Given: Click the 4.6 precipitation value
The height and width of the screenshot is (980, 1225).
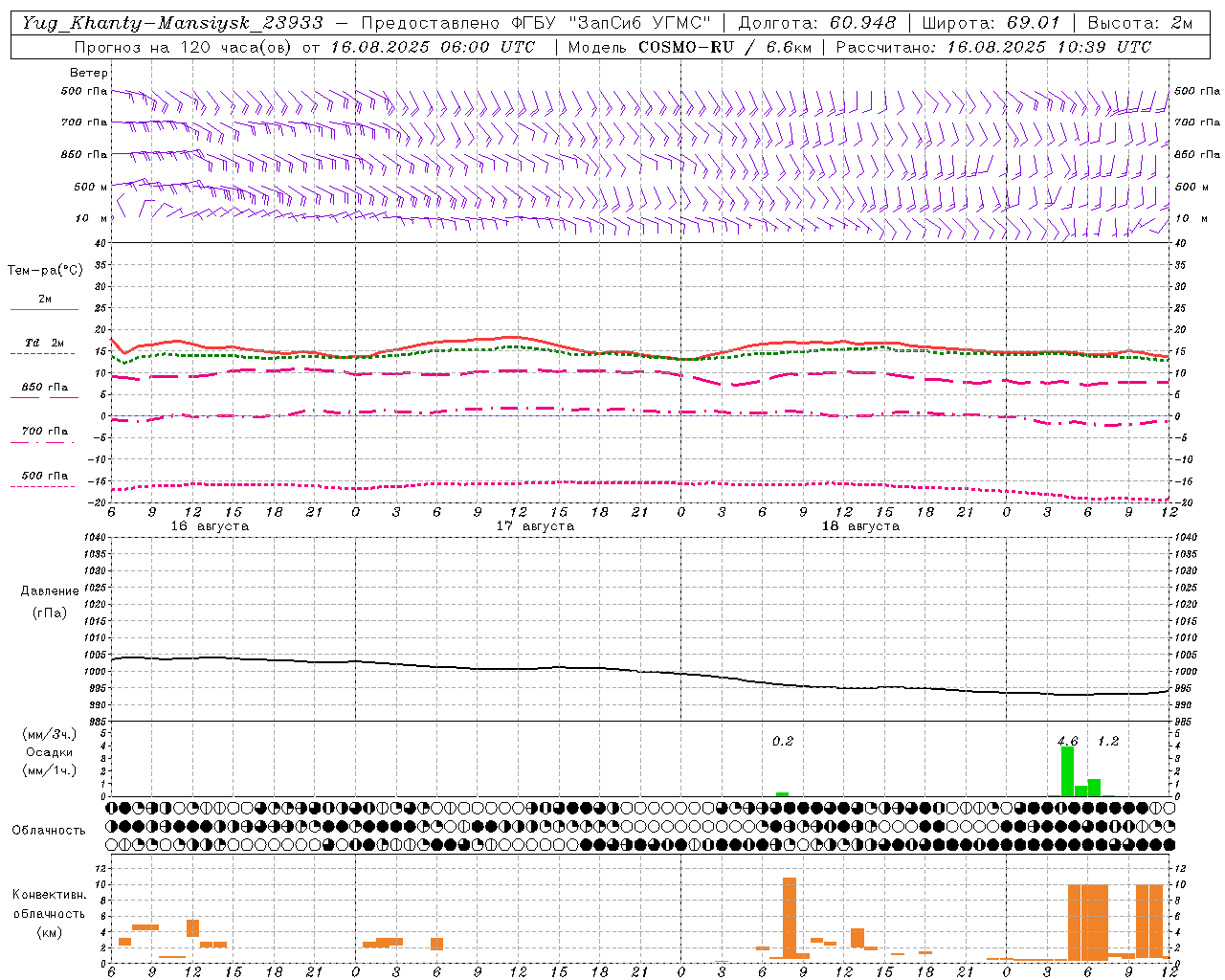Looking at the screenshot, I should click(1067, 742).
